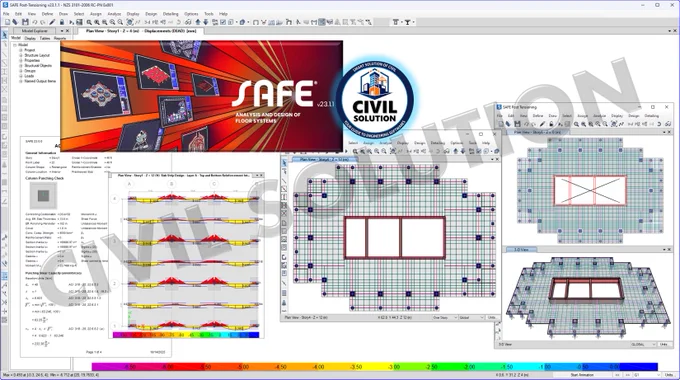Select the Plan View Story1 Displacements tab

coord(141,31)
